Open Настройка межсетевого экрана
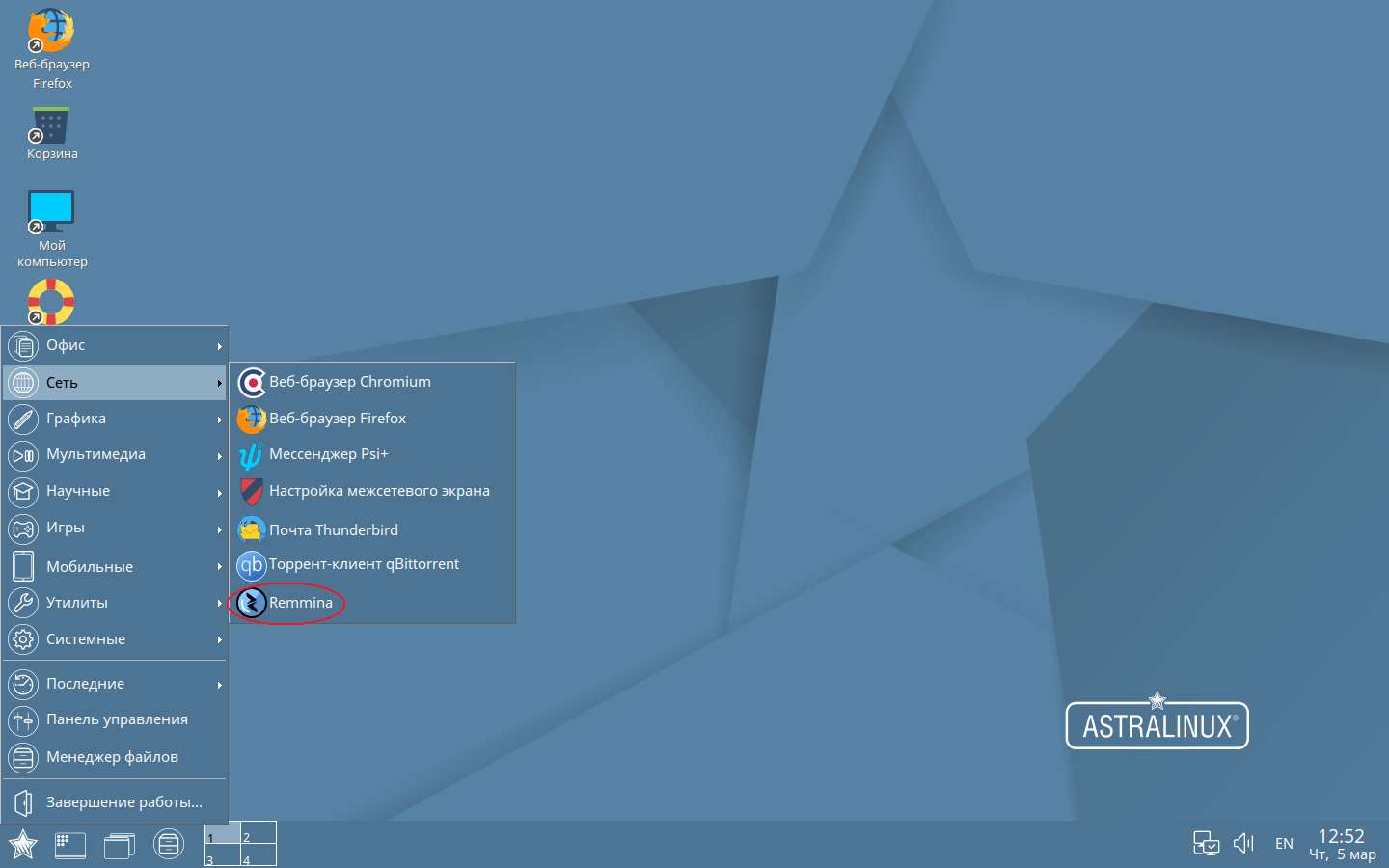1389x868 pixels. 372,492
